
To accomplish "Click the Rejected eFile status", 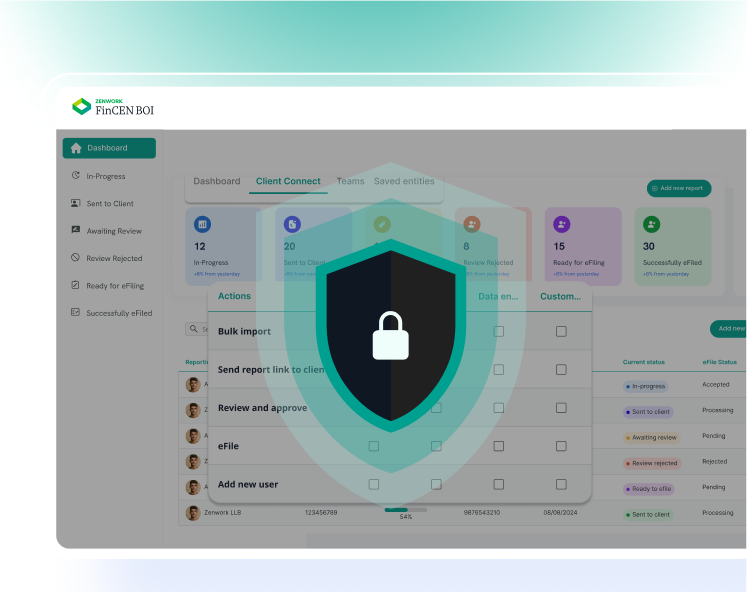I will (715, 462).
